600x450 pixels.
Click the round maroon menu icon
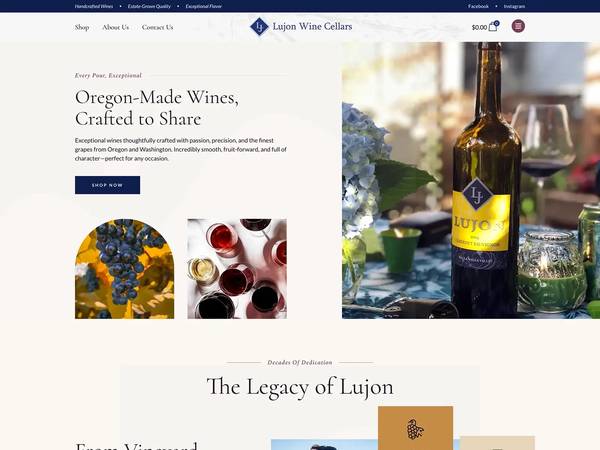pyautogui.click(x=518, y=26)
